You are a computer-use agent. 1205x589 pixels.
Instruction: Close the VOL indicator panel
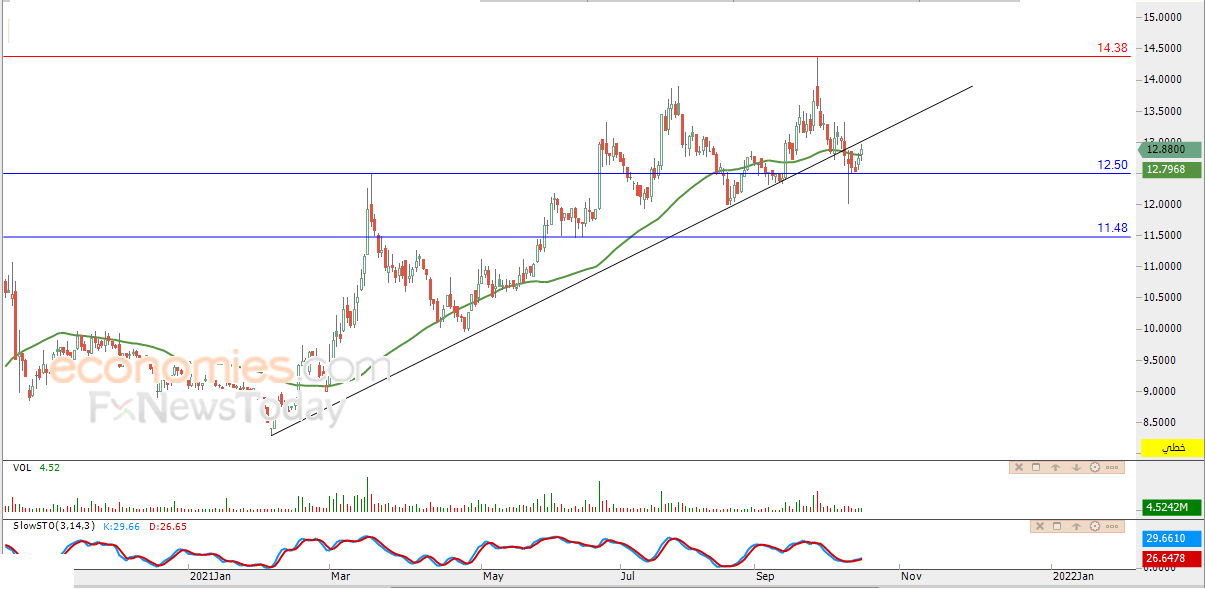[1019, 467]
